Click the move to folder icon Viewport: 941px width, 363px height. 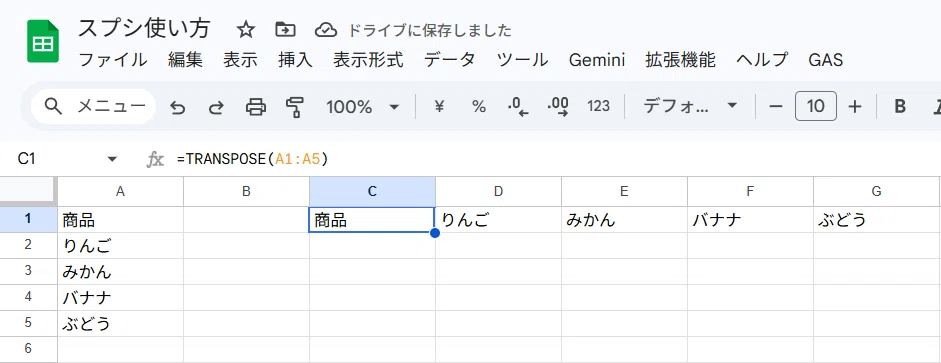click(x=285, y=29)
